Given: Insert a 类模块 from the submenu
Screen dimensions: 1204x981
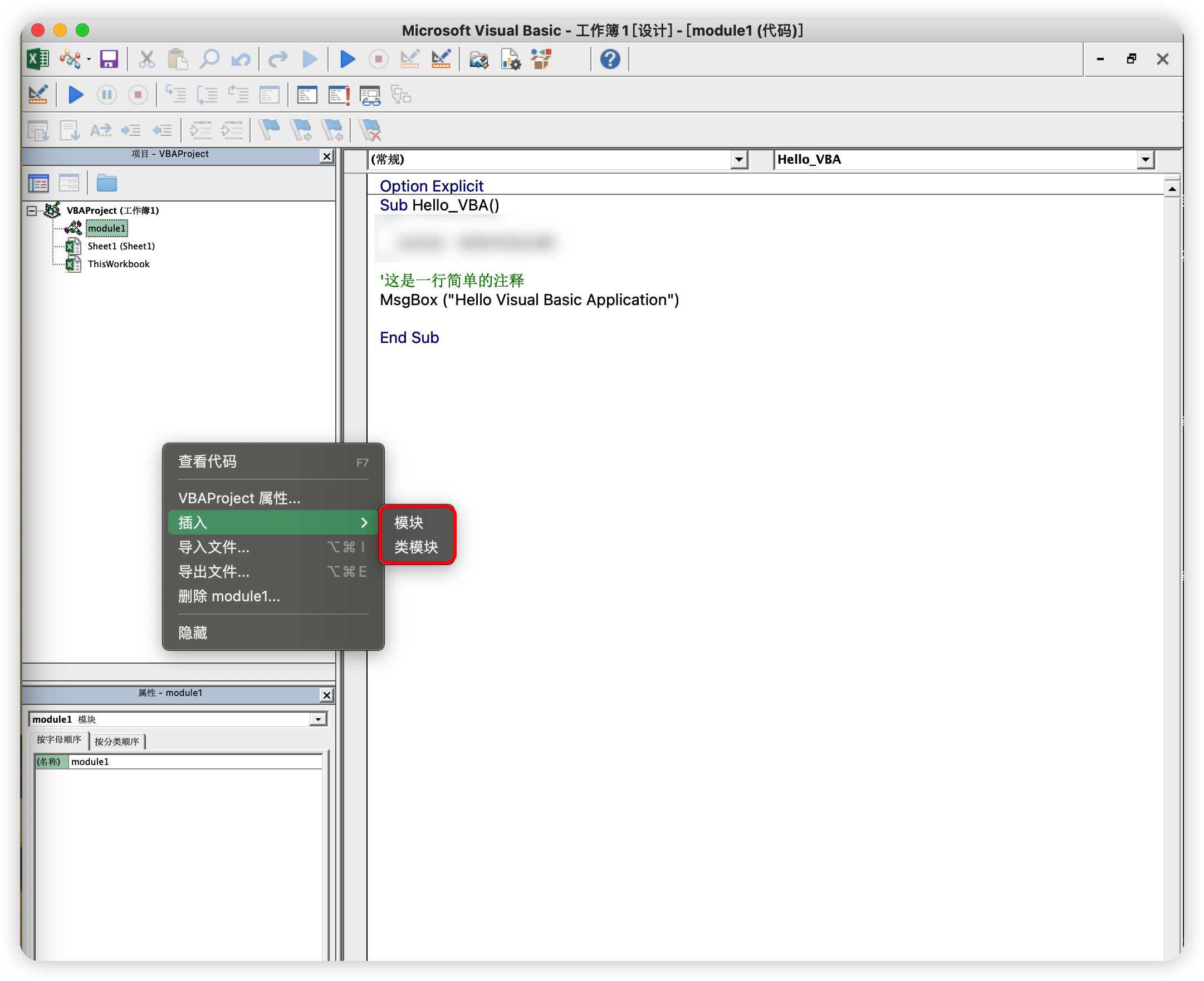Looking at the screenshot, I should click(417, 547).
